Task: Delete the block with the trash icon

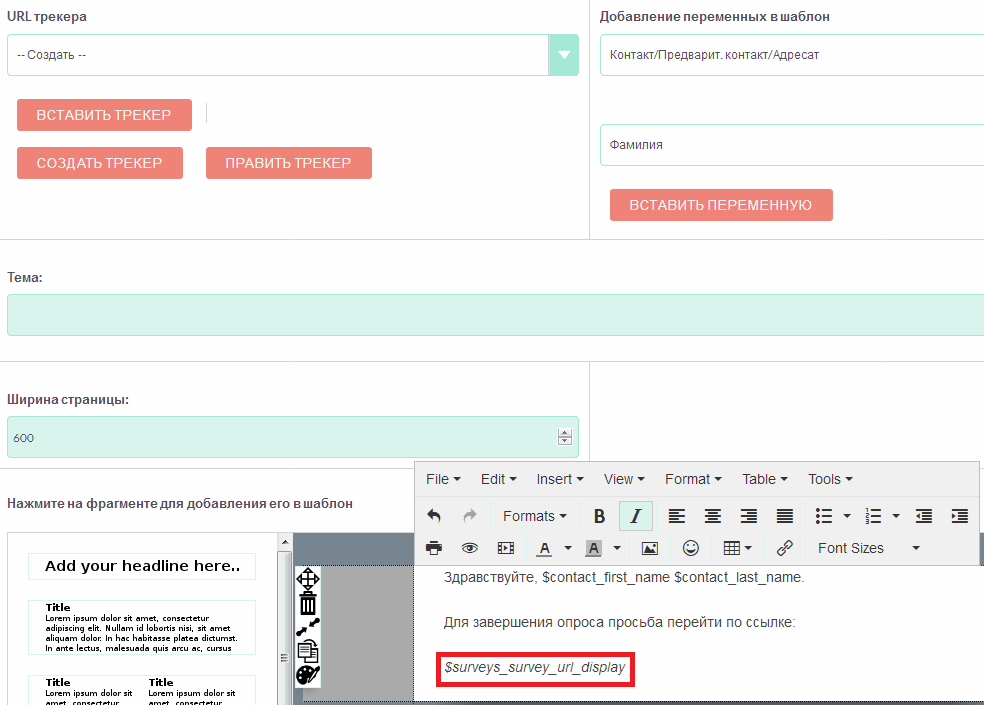Action: [308, 604]
